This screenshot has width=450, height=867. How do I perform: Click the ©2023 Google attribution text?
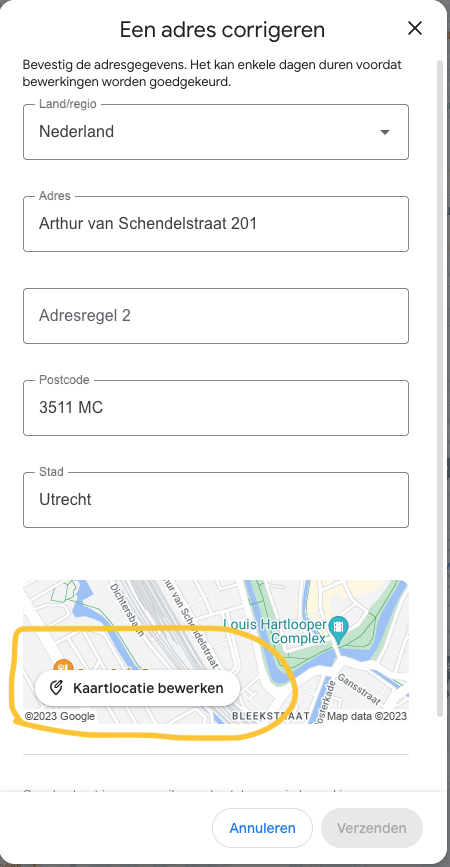[x=60, y=716]
